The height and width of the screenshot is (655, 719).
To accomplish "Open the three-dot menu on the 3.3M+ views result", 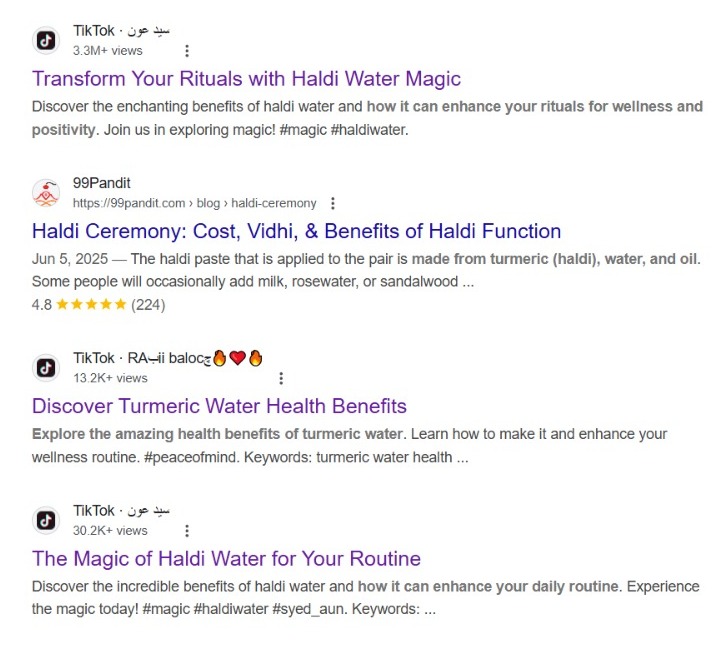I will click(187, 51).
